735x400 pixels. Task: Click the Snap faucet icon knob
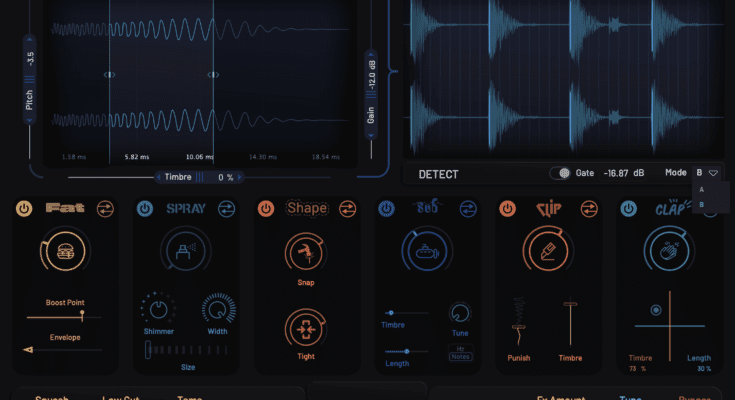click(306, 253)
